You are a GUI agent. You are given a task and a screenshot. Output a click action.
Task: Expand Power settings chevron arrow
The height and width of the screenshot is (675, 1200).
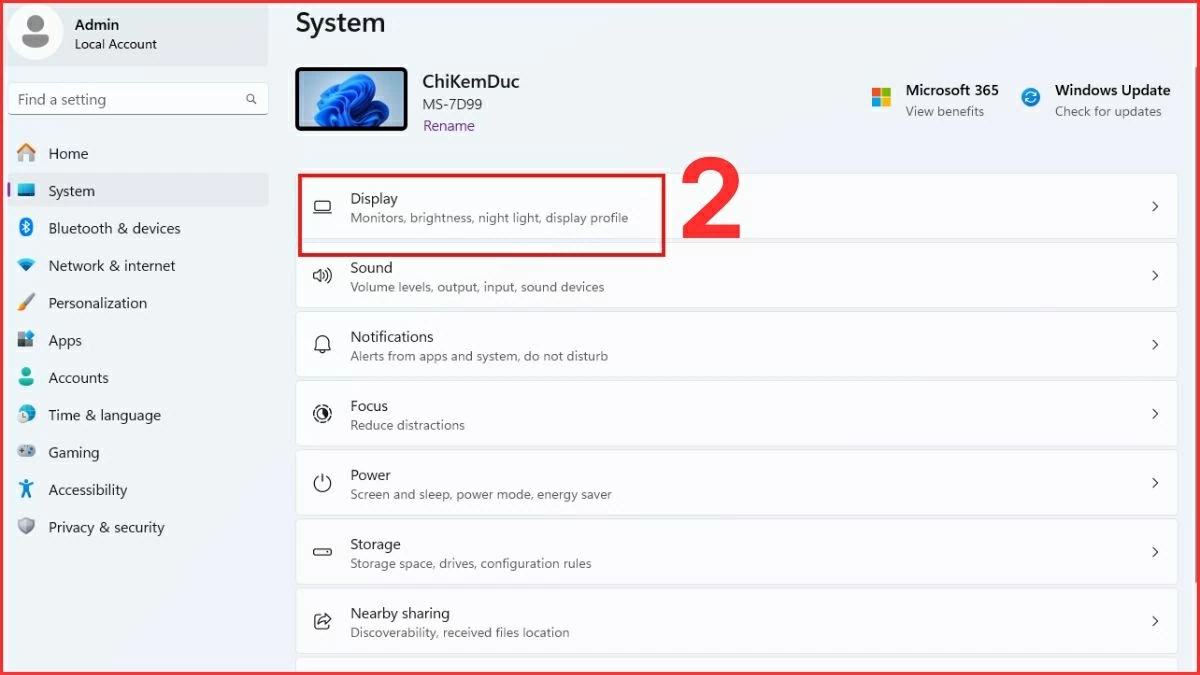(x=1155, y=483)
